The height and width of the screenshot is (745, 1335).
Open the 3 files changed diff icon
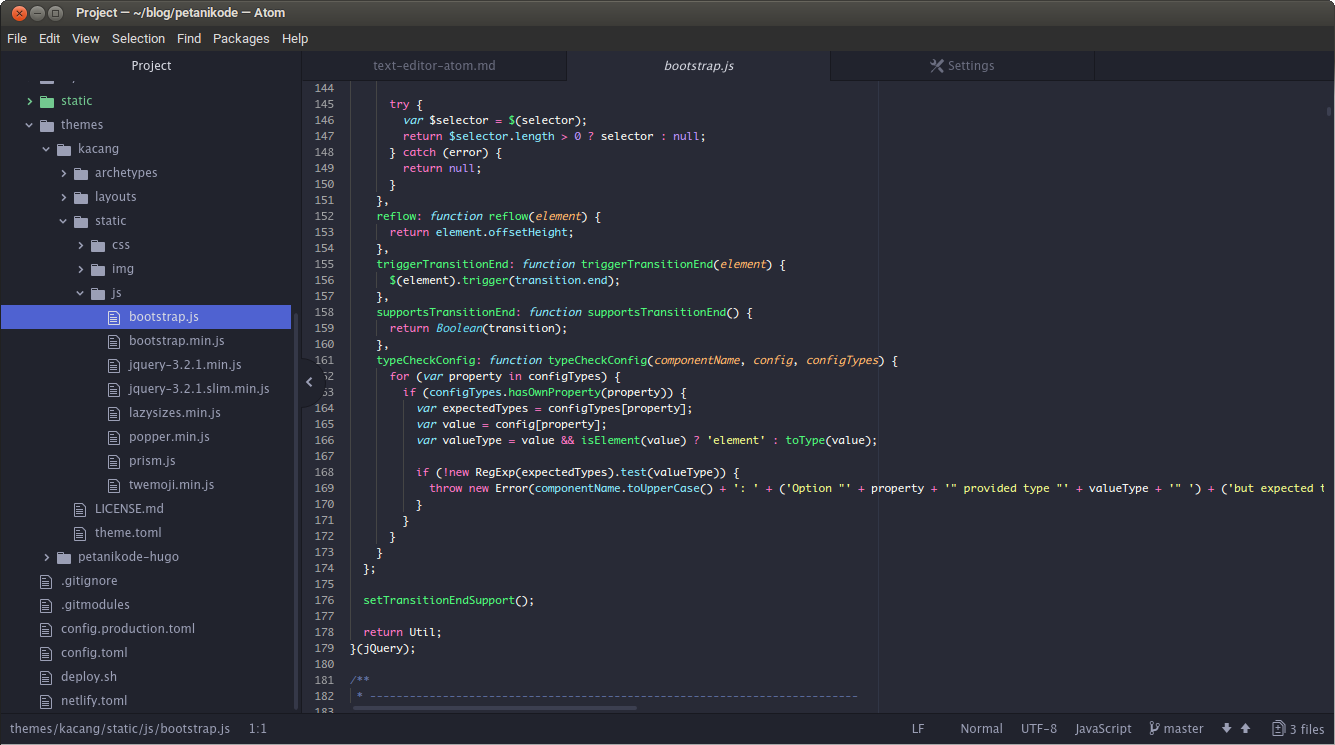[1278, 729]
